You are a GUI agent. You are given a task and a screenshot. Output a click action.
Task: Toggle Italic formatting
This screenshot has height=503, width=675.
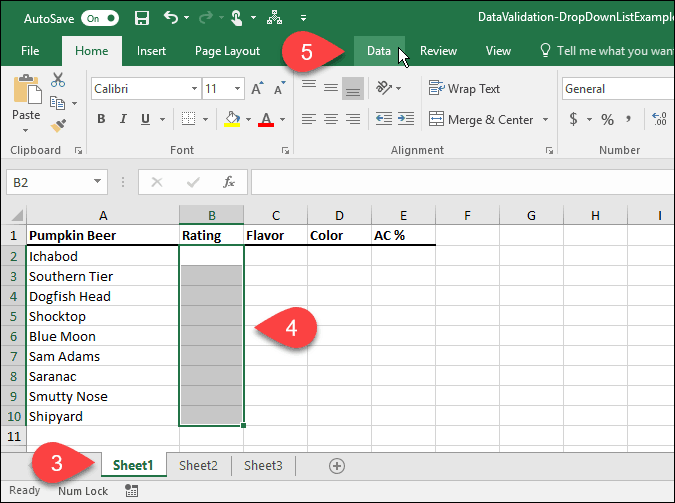tap(123, 119)
